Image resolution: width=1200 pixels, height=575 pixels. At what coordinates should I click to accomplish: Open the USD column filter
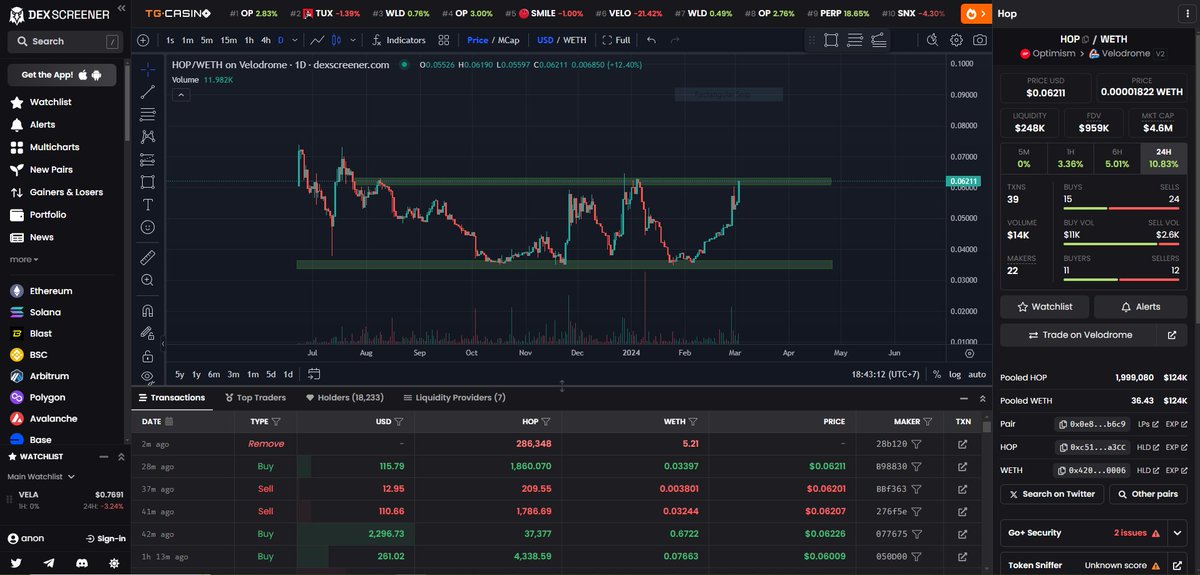pos(398,422)
